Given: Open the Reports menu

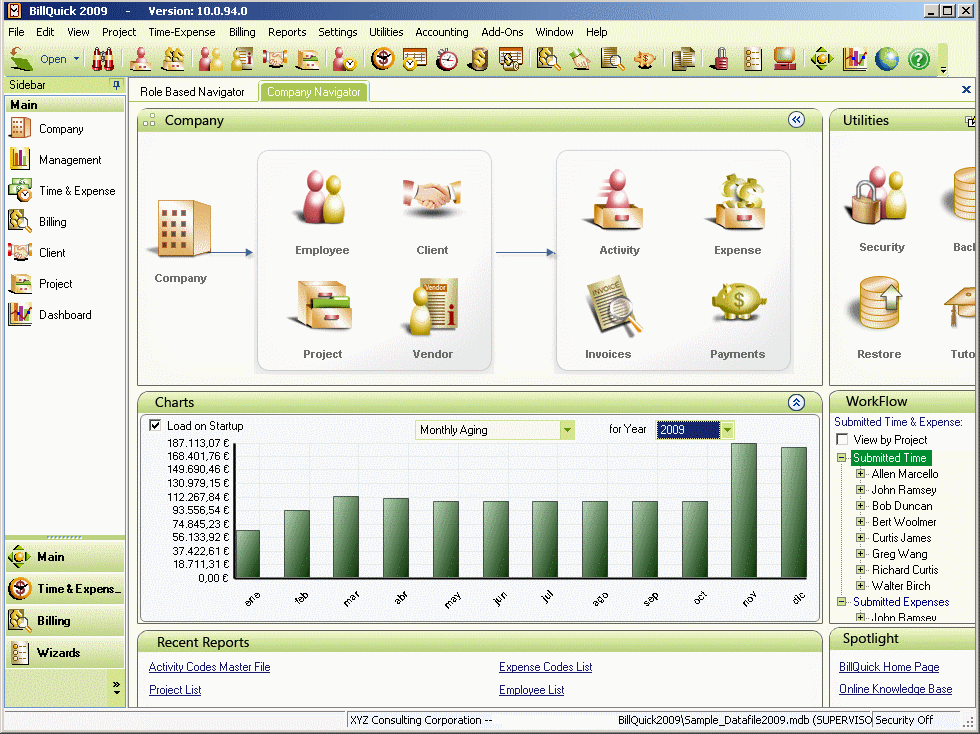Looking at the screenshot, I should (287, 32).
